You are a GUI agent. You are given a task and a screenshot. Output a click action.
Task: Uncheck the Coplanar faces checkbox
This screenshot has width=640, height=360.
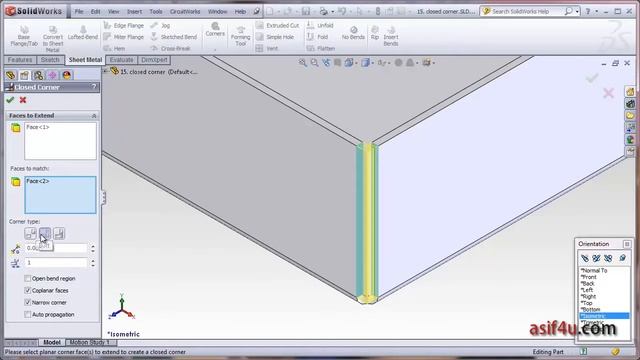(x=27, y=290)
